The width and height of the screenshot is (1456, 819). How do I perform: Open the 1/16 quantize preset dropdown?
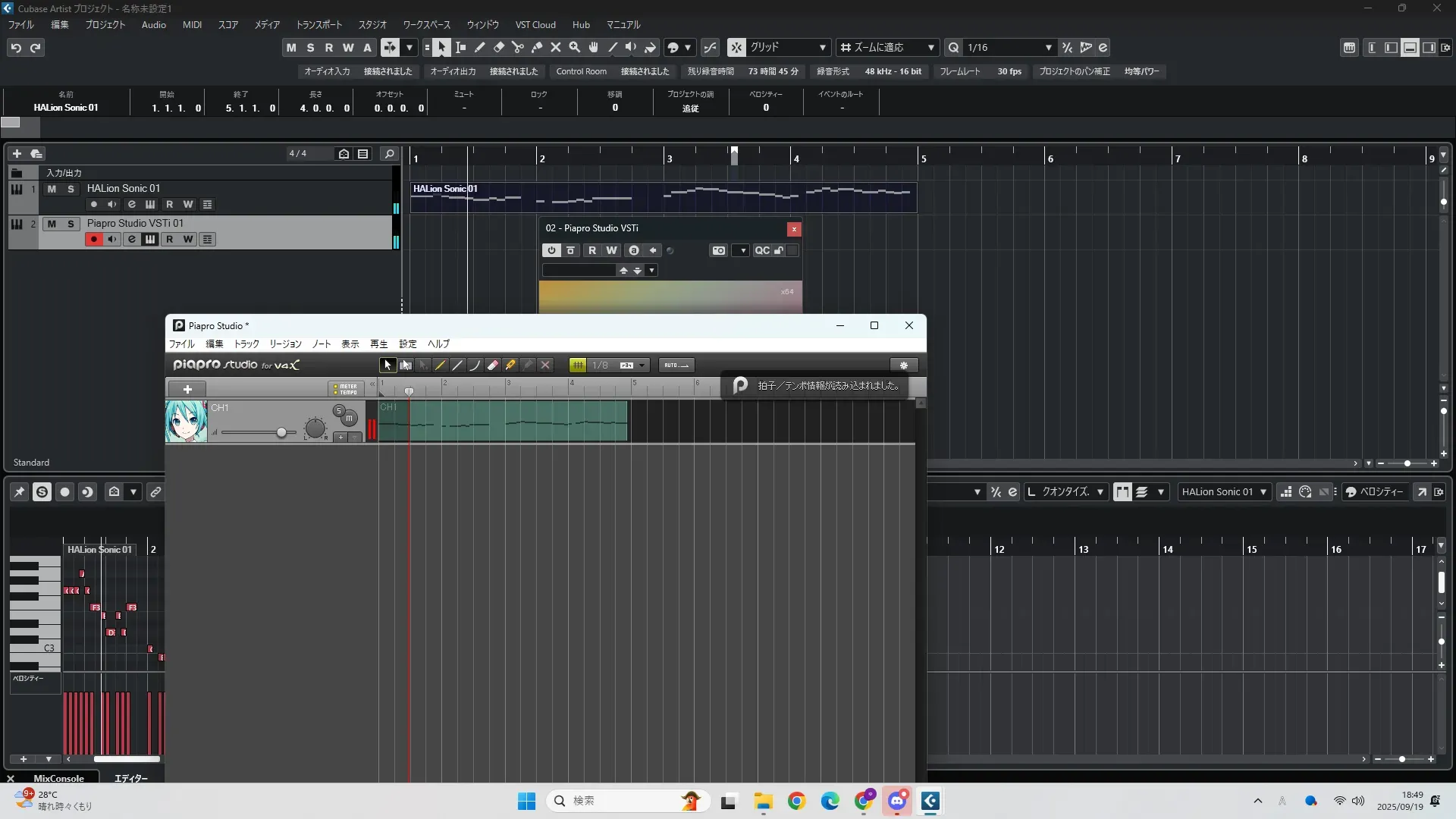(x=1048, y=48)
